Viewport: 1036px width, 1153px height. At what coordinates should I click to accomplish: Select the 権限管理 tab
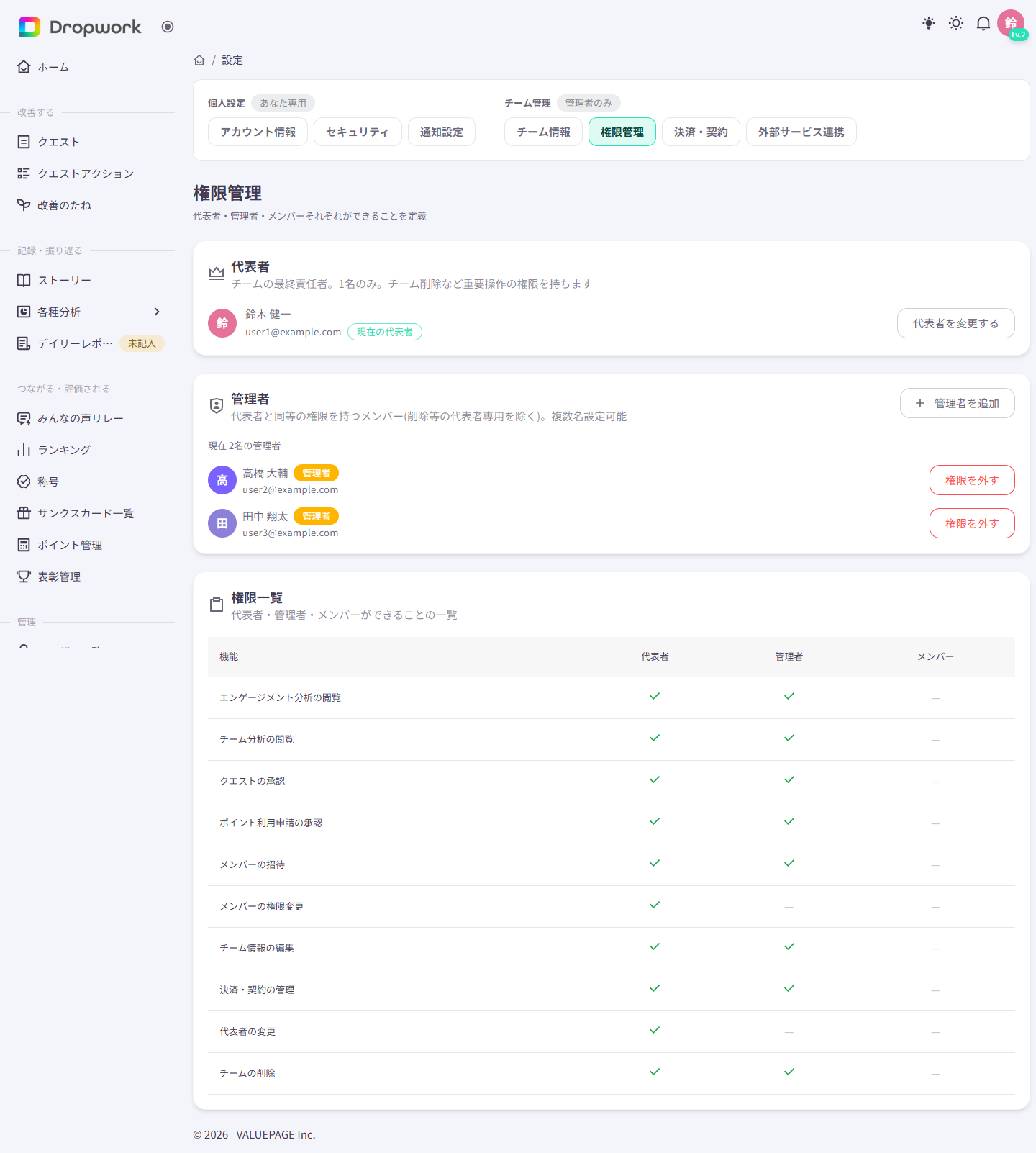(622, 132)
